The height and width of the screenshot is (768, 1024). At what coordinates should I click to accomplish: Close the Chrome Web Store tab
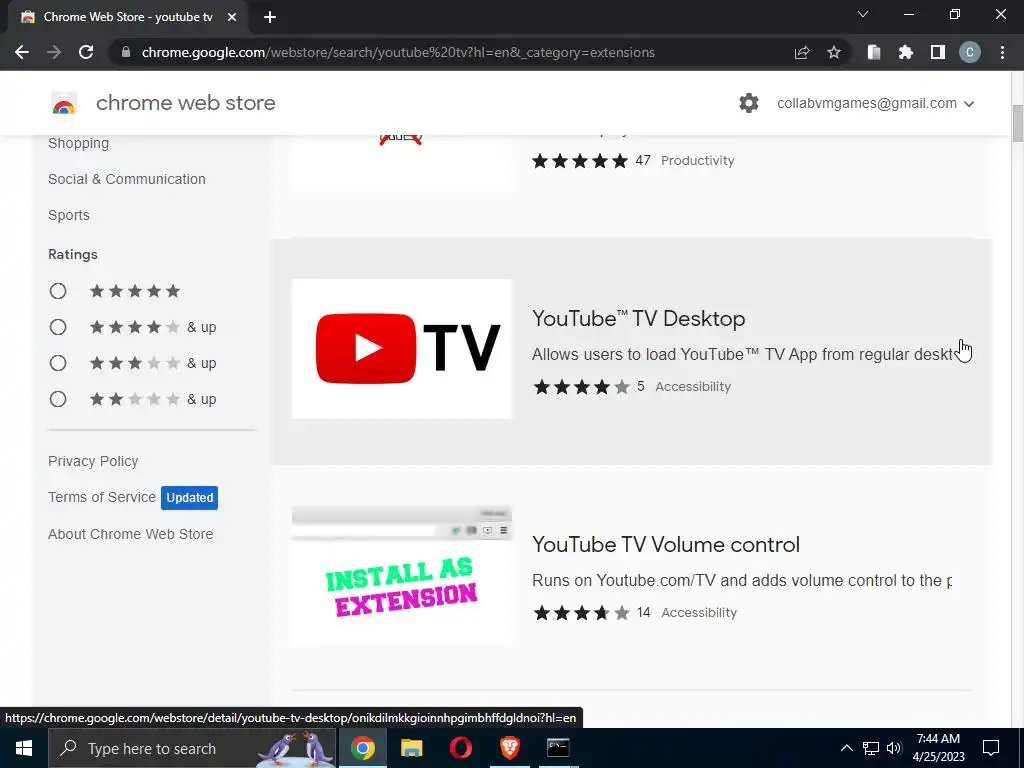pos(232,17)
